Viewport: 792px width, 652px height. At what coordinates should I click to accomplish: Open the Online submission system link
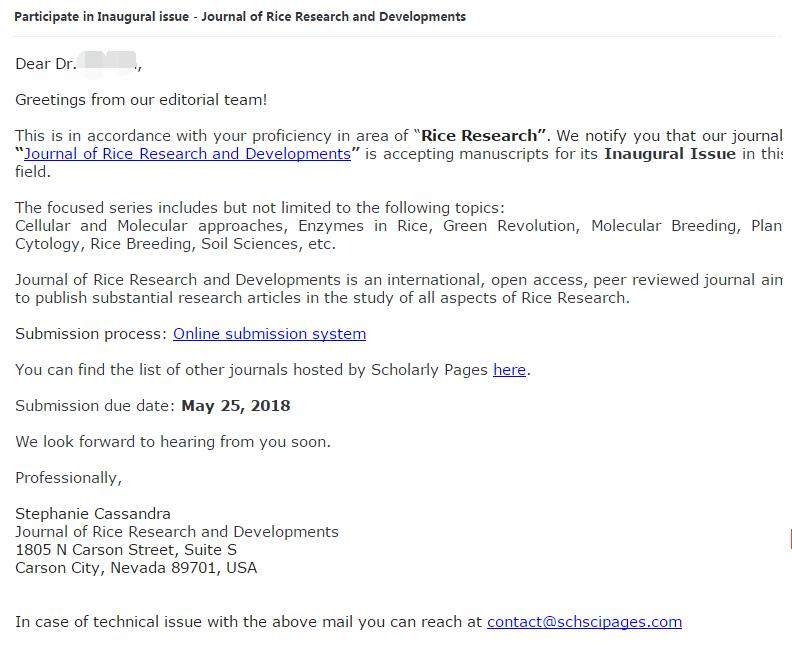click(x=269, y=334)
